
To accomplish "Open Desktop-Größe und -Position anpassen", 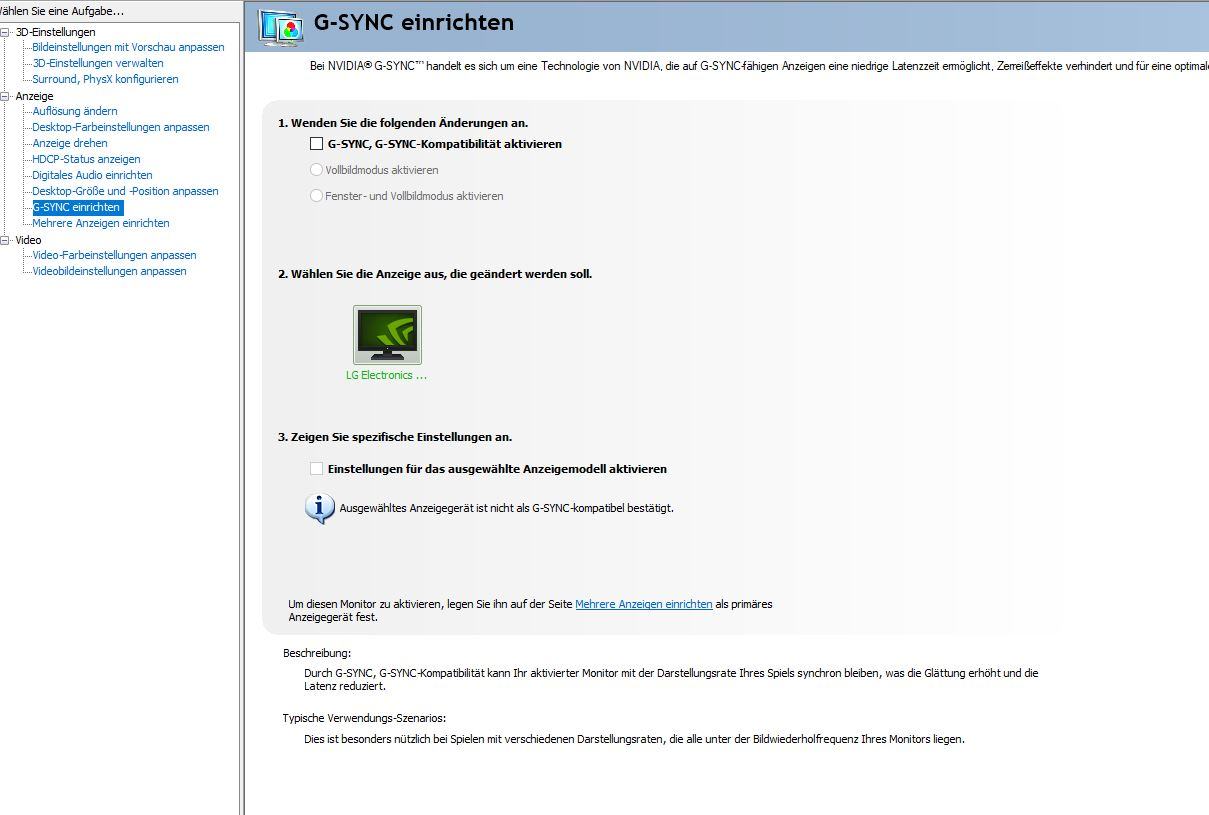I will (x=125, y=191).
